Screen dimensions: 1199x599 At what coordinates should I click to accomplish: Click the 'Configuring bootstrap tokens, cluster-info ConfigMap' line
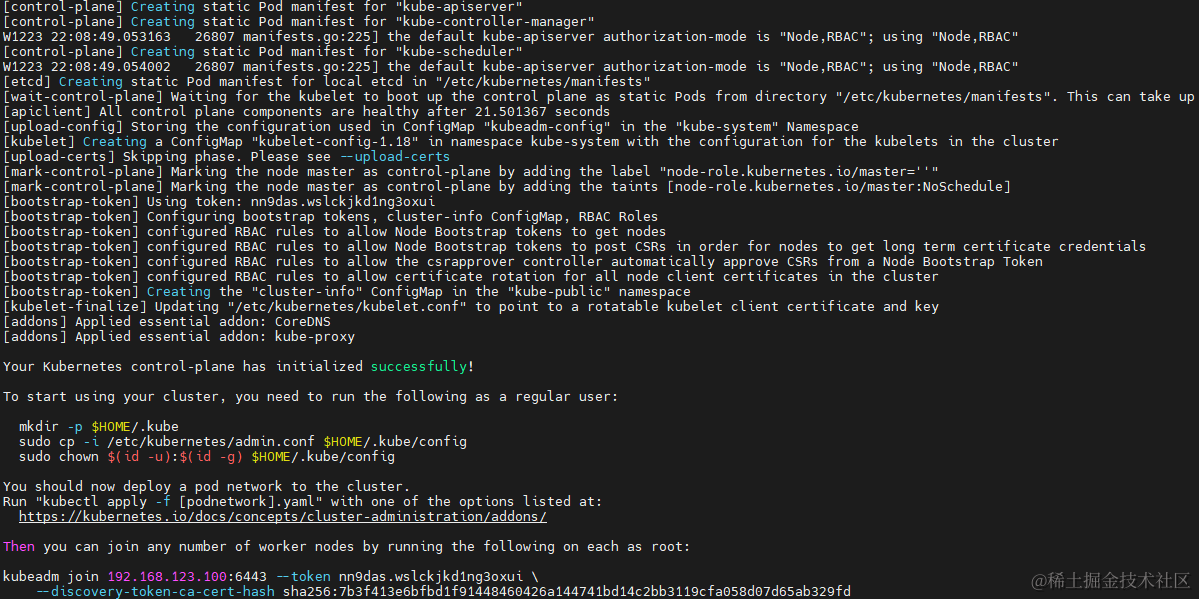pos(330,216)
